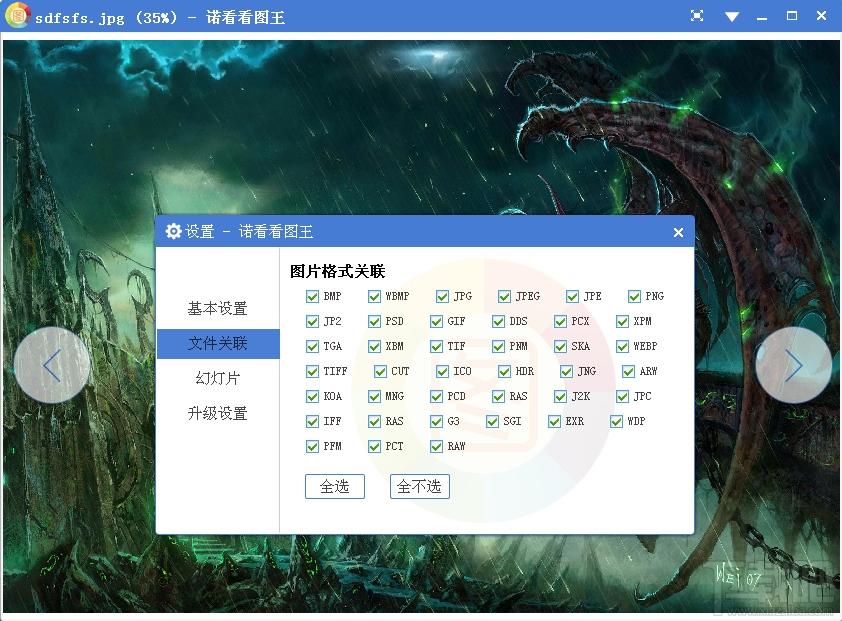
Task: Disable the TGA file association
Action: 312,346
